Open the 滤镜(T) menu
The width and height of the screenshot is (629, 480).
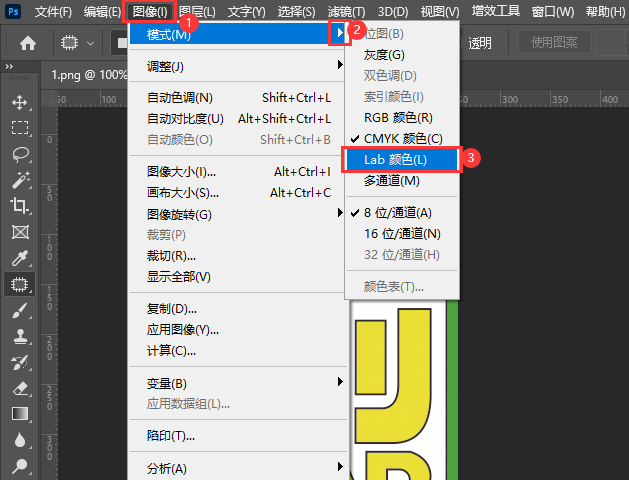point(346,12)
